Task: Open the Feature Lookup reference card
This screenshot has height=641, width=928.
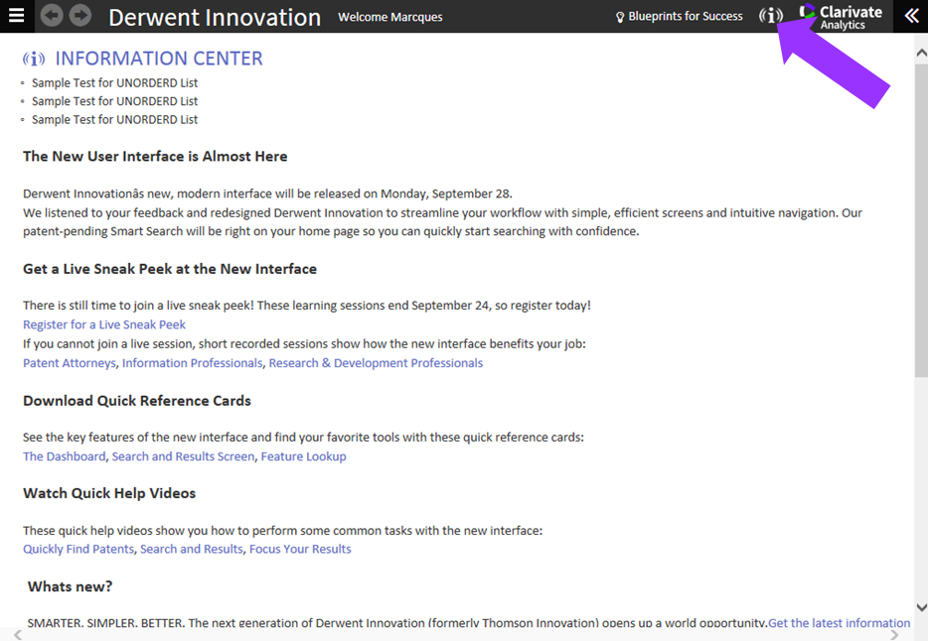Action: (x=303, y=456)
